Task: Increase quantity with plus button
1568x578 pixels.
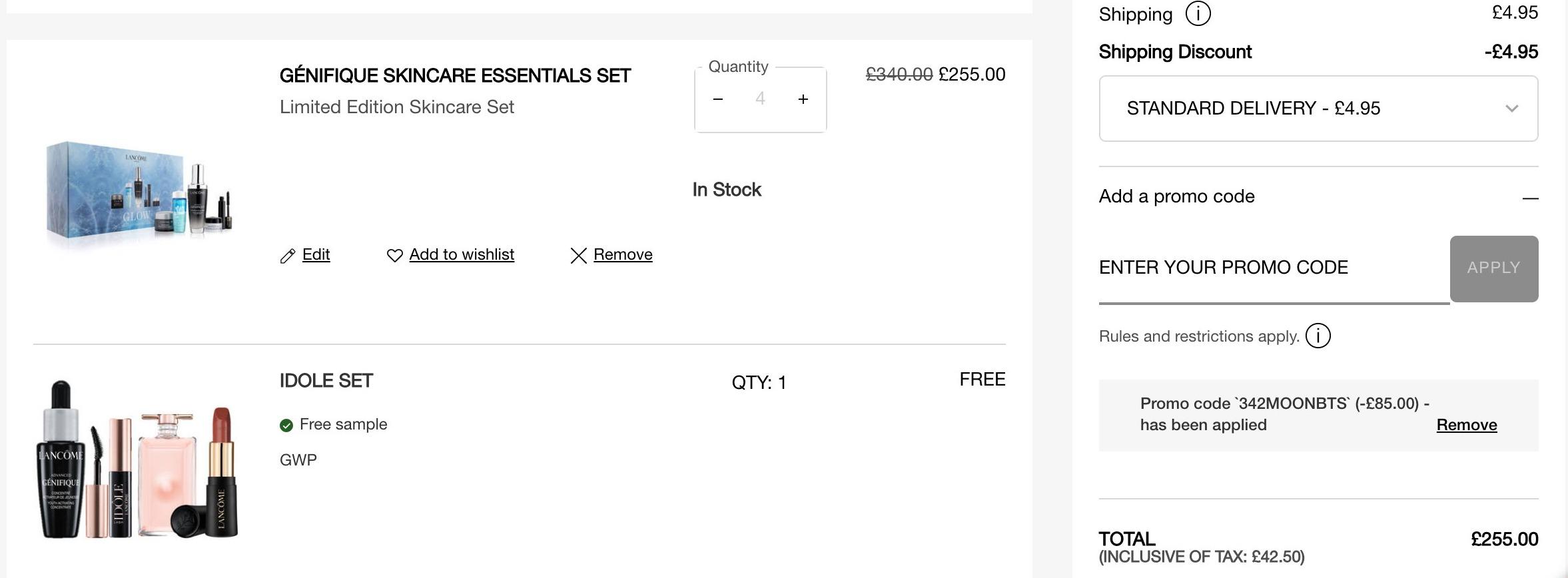Action: (x=803, y=99)
